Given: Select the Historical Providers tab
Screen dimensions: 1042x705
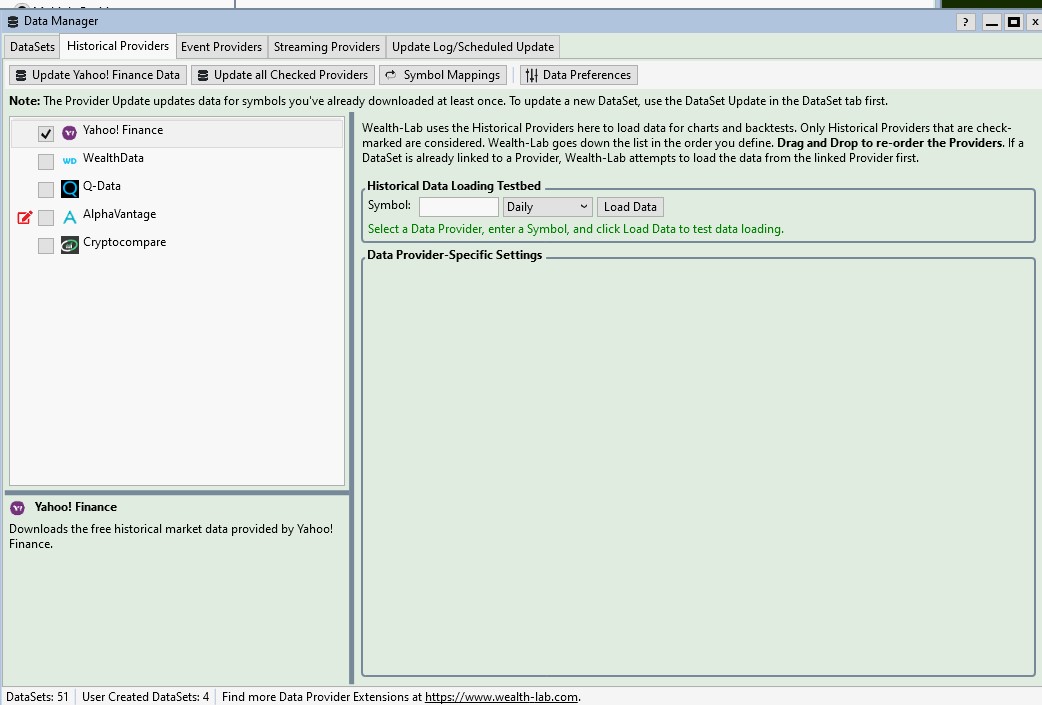Looking at the screenshot, I should point(118,46).
